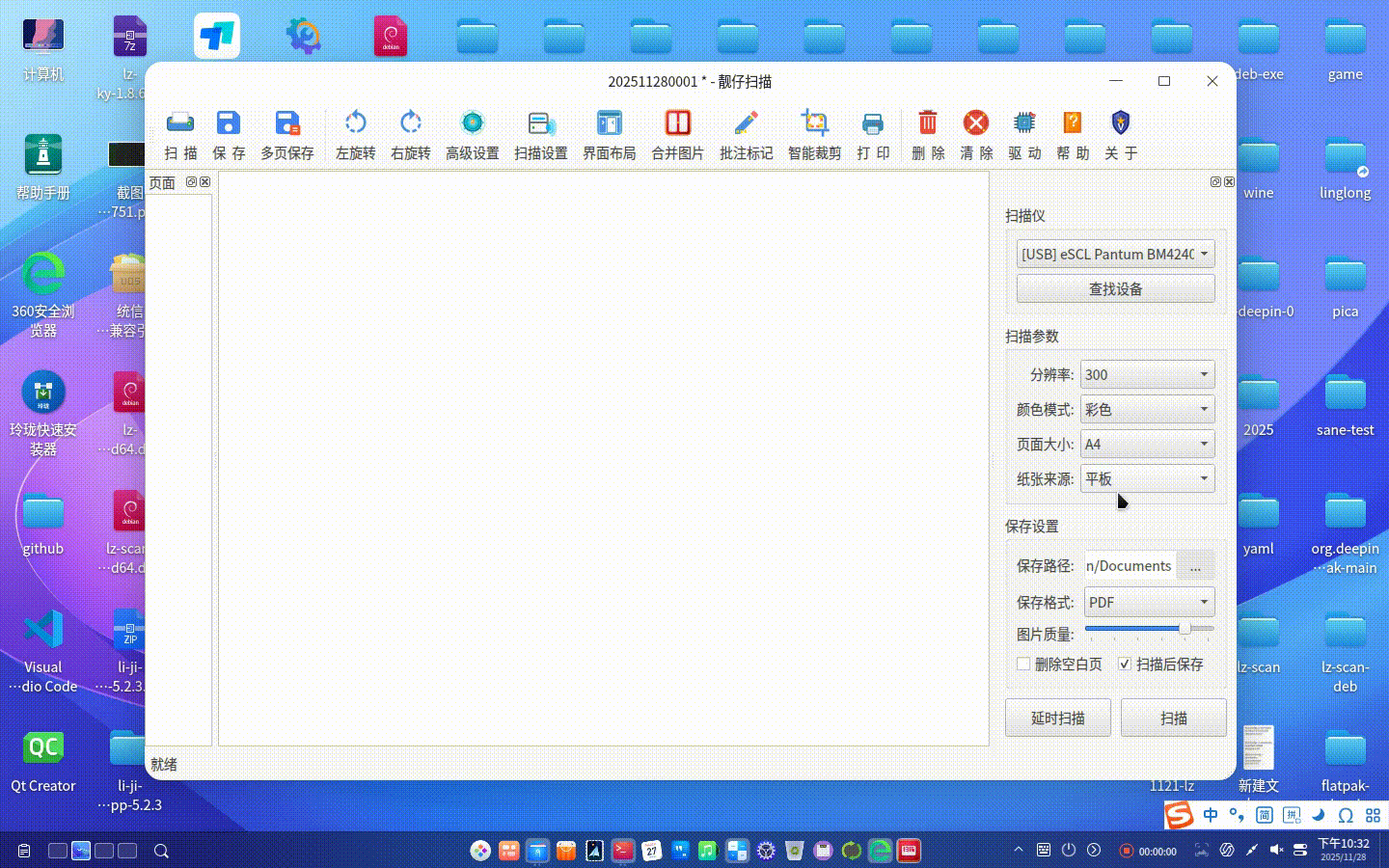This screenshot has width=1389, height=868.
Task: Click the 保存路径 path field
Action: point(1130,566)
